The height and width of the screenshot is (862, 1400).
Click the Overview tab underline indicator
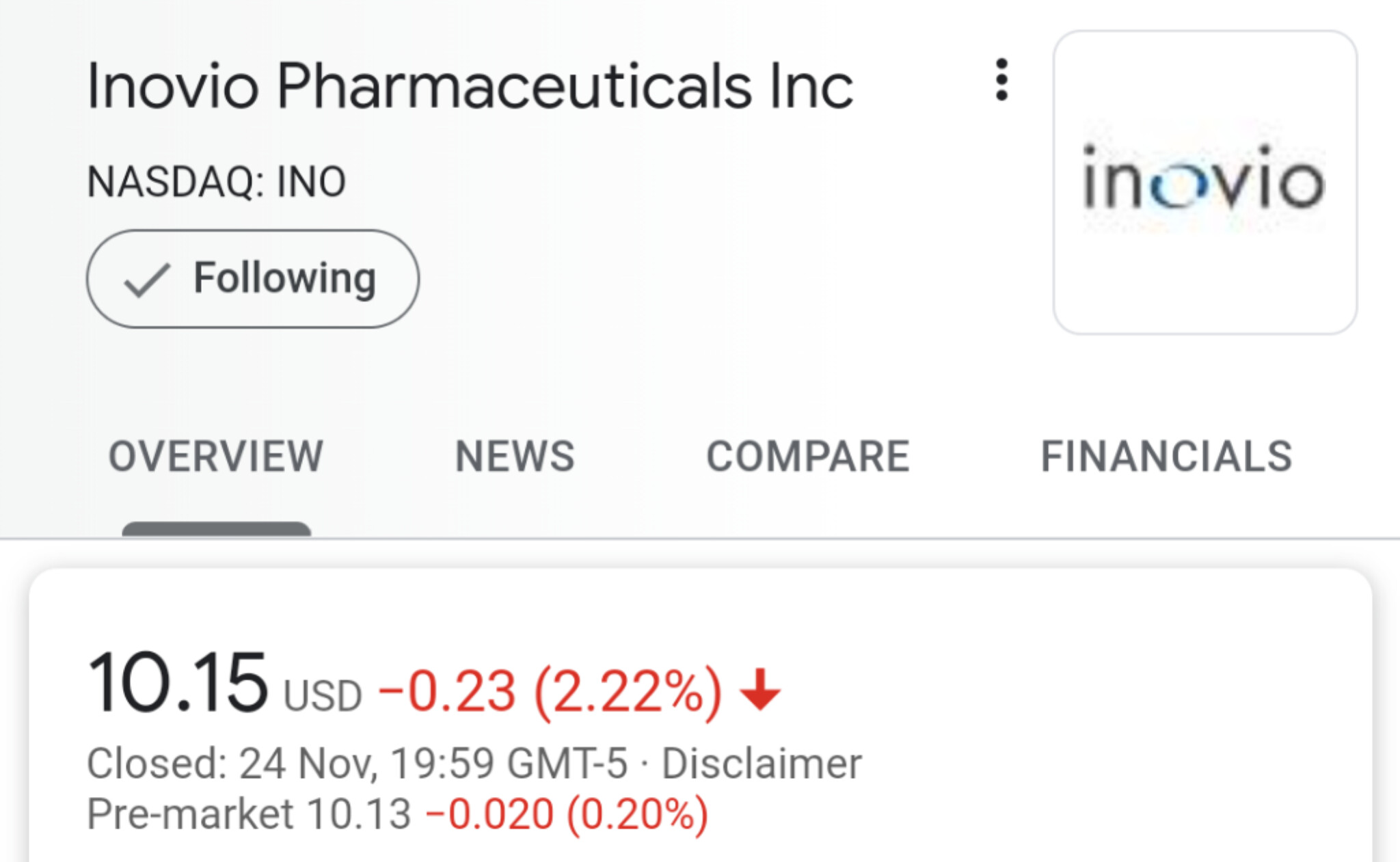216,529
